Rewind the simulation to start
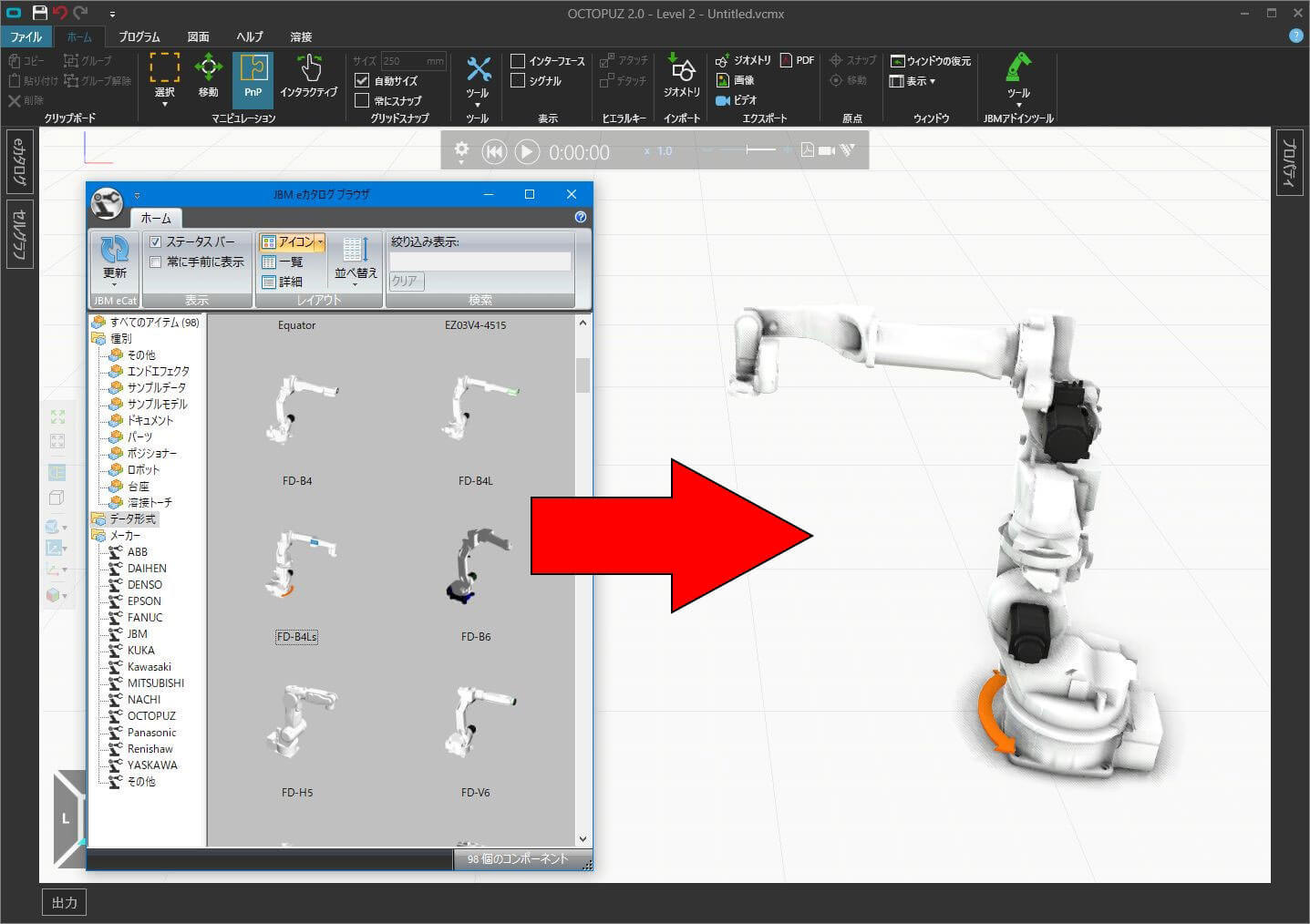This screenshot has height=924, width=1310. [x=494, y=151]
